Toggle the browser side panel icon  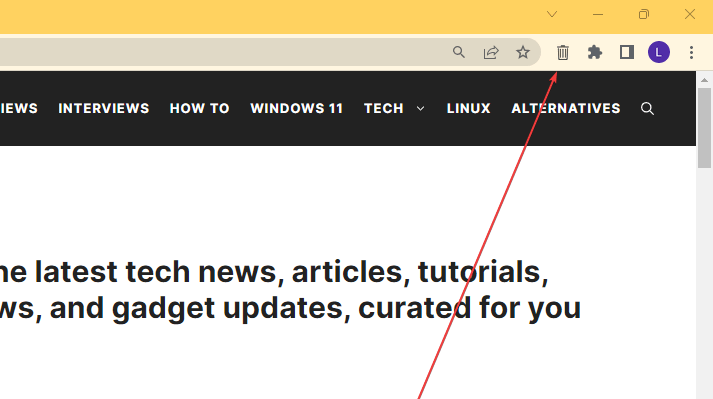click(627, 52)
